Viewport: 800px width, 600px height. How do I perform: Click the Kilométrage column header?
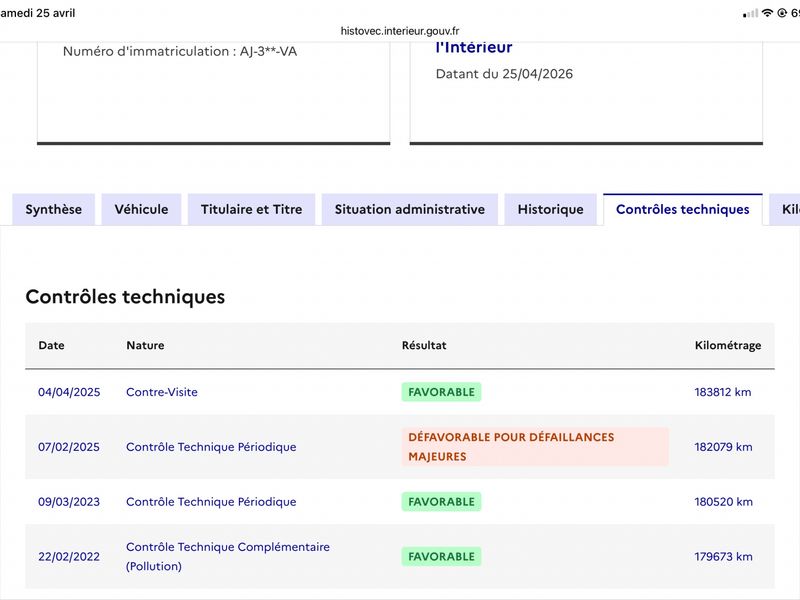coord(727,345)
